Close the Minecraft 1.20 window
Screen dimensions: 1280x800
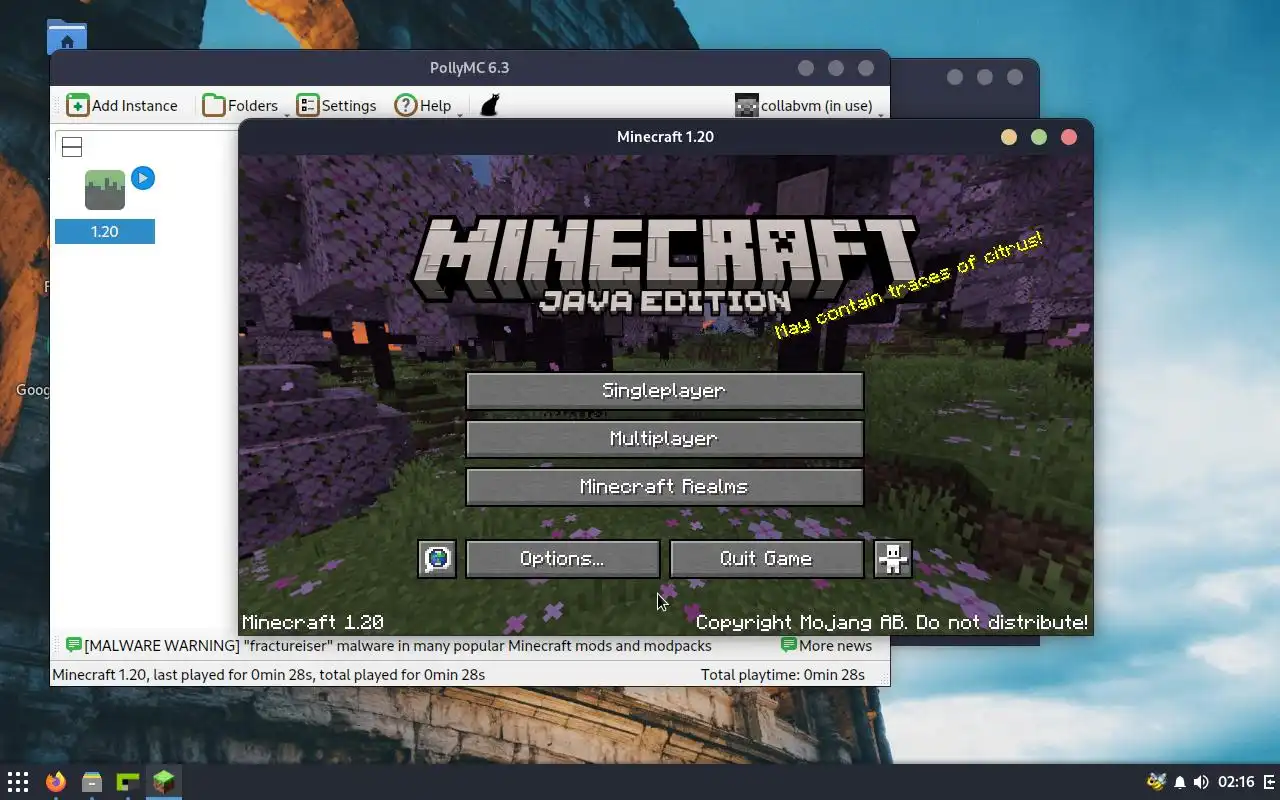click(1069, 137)
